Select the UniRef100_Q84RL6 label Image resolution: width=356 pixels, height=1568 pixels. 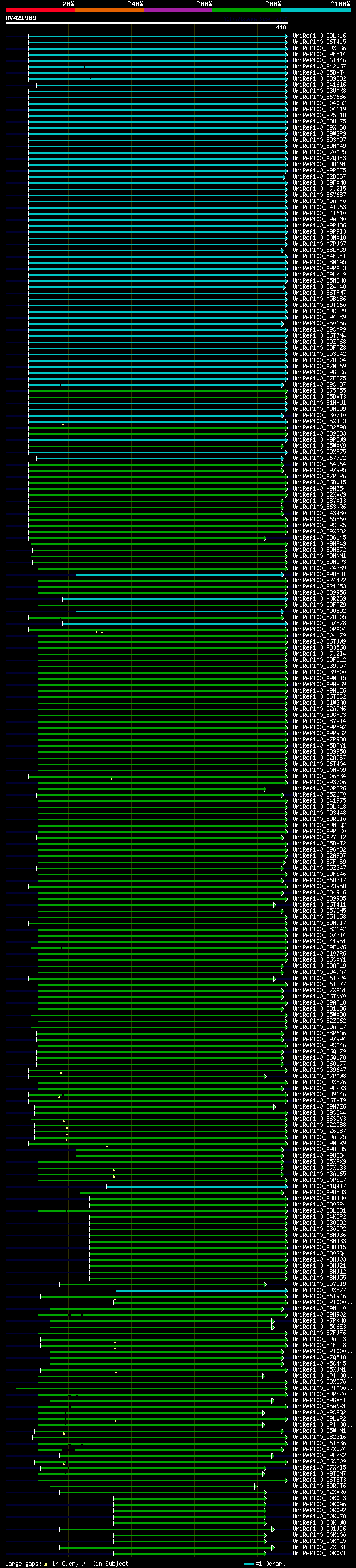click(319, 892)
